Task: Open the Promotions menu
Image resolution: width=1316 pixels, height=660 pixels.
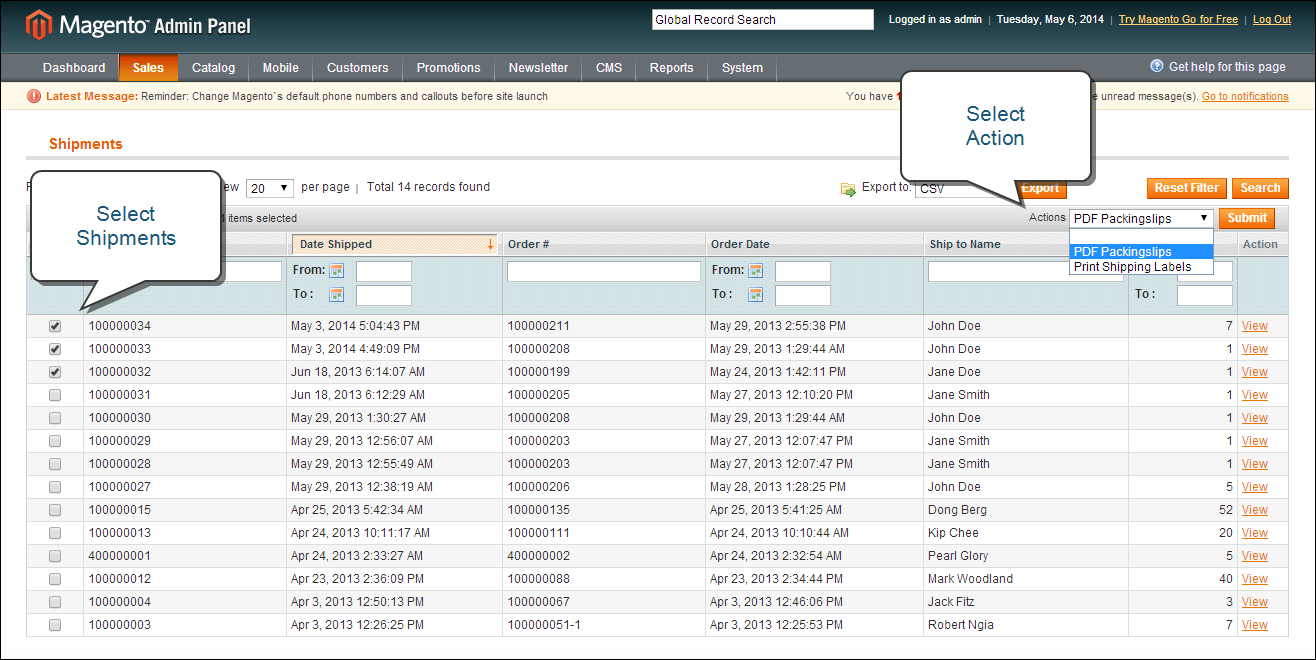Action: coord(448,68)
